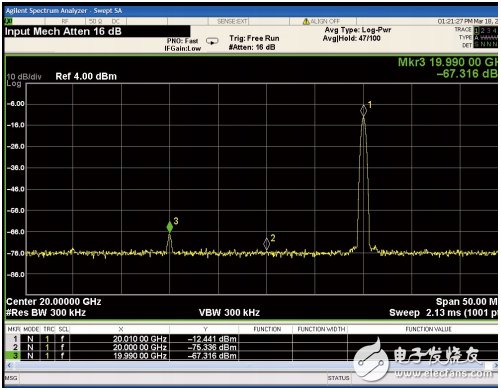Click marker 1 diamond on the trace peak

[x=363, y=111]
